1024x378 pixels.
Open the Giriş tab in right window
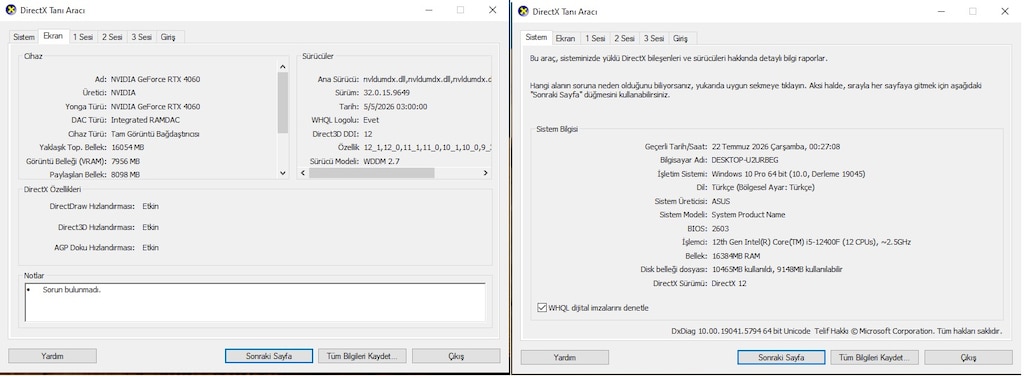click(x=680, y=39)
